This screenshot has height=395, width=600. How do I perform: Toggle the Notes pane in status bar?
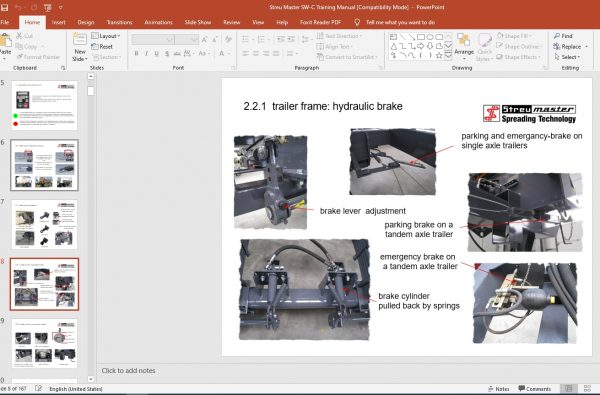click(x=499, y=389)
